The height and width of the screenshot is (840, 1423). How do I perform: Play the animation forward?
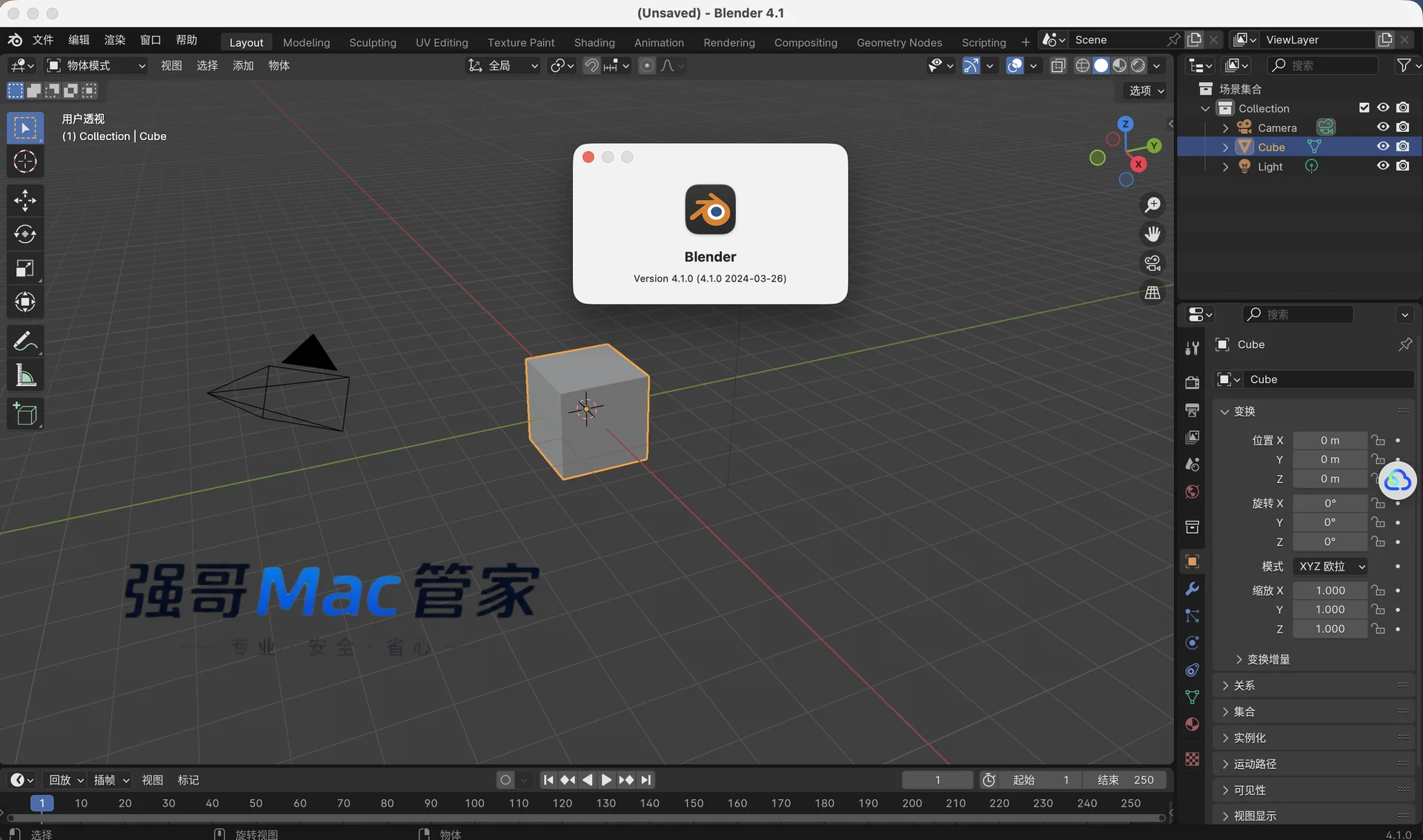tap(606, 780)
